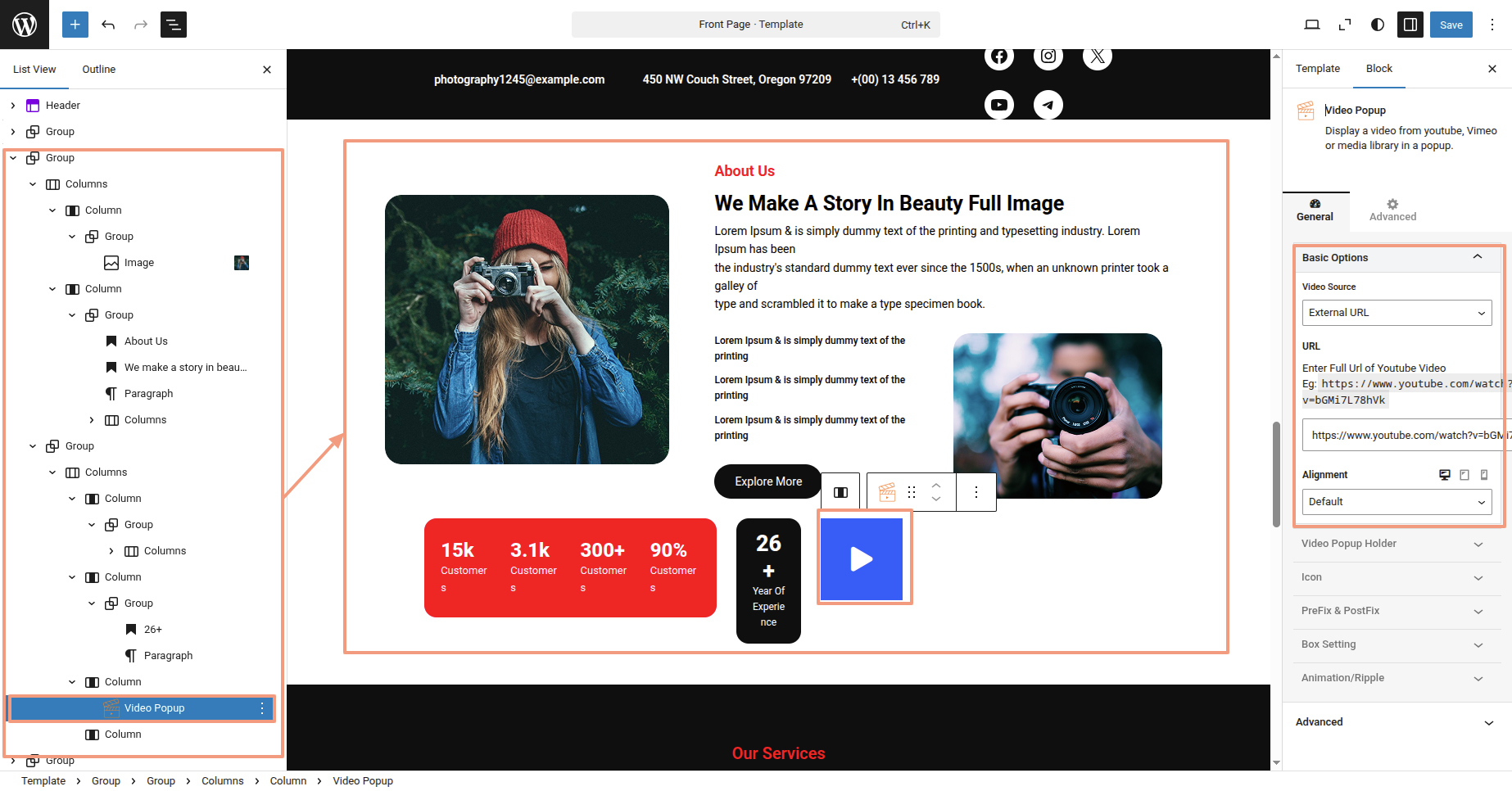
Task: Click the Video Popup block toolbar icon
Action: click(887, 492)
